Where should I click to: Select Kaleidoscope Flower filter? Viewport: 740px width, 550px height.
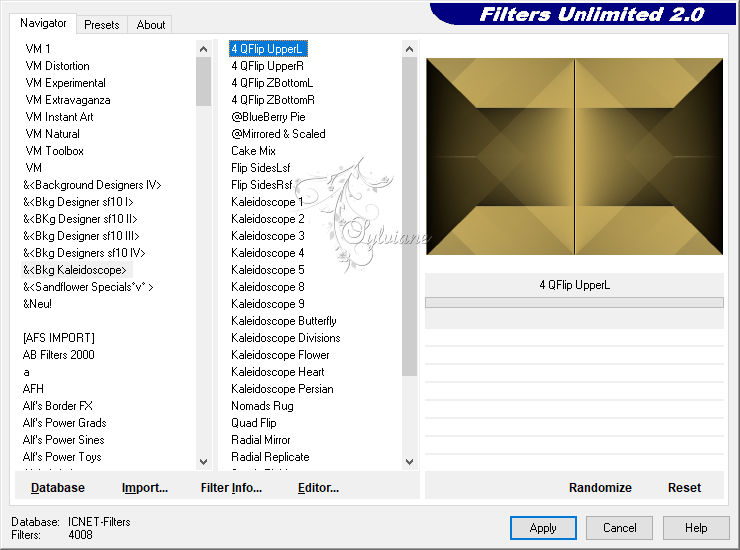click(x=280, y=355)
